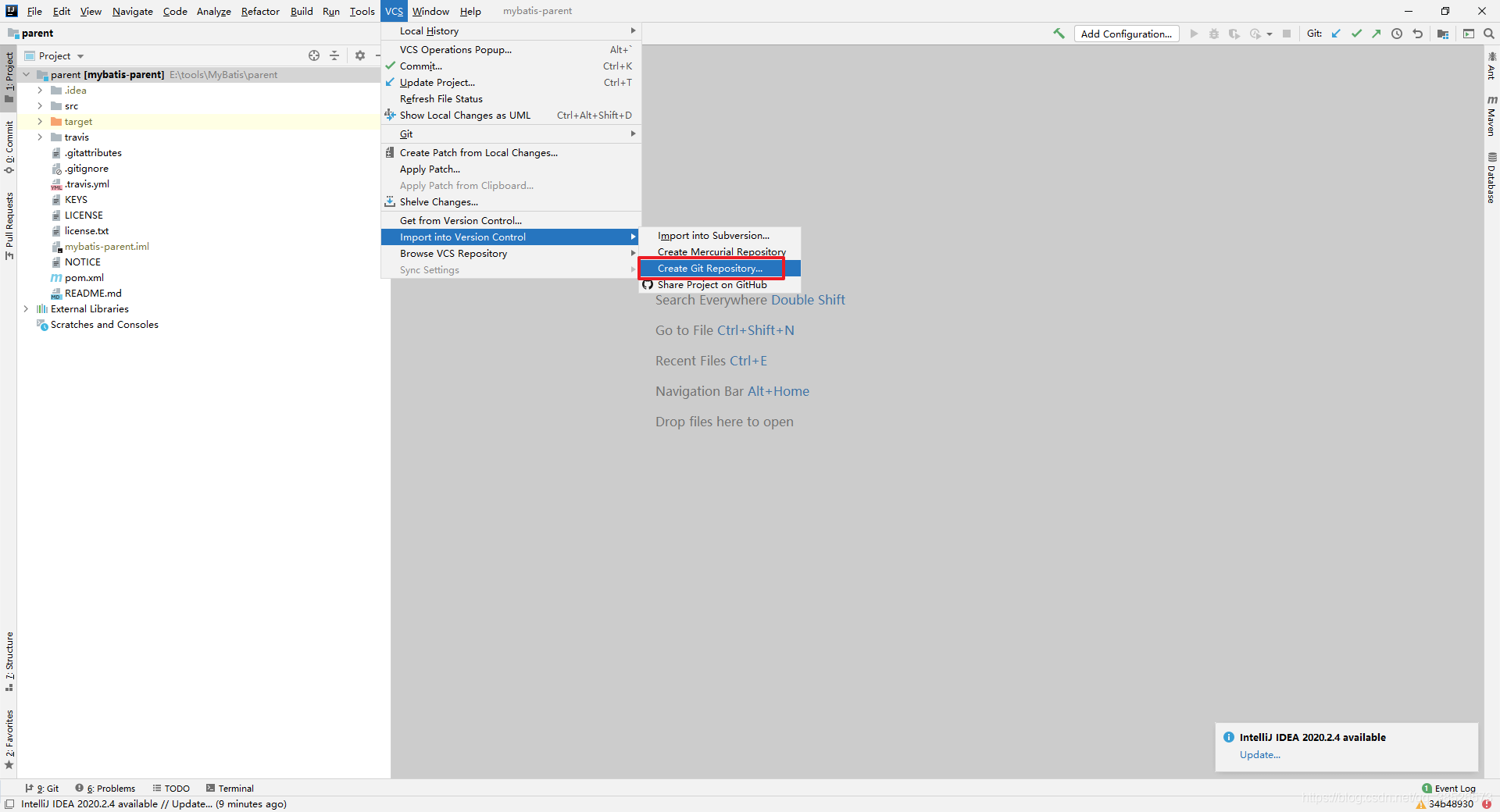
Task: Click the Run play icon in toolbar
Action: 1194,34
